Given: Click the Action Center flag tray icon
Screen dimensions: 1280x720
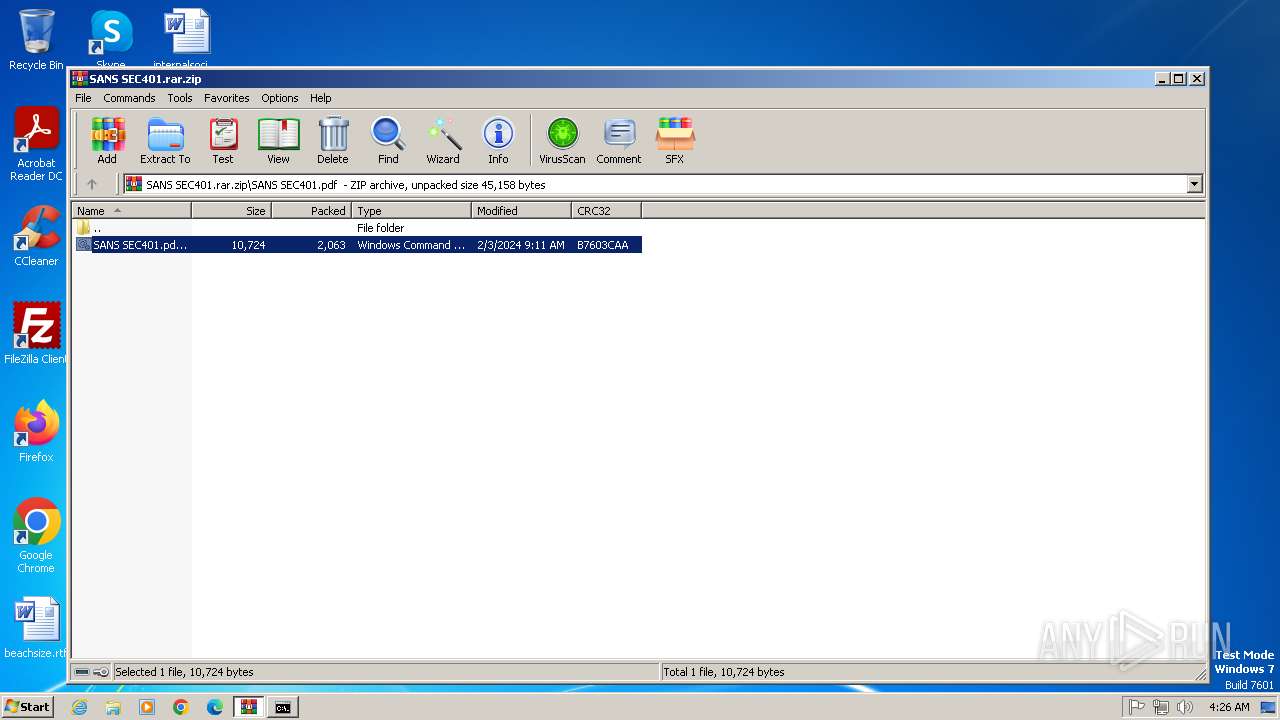Looking at the screenshot, I should point(1137,707).
